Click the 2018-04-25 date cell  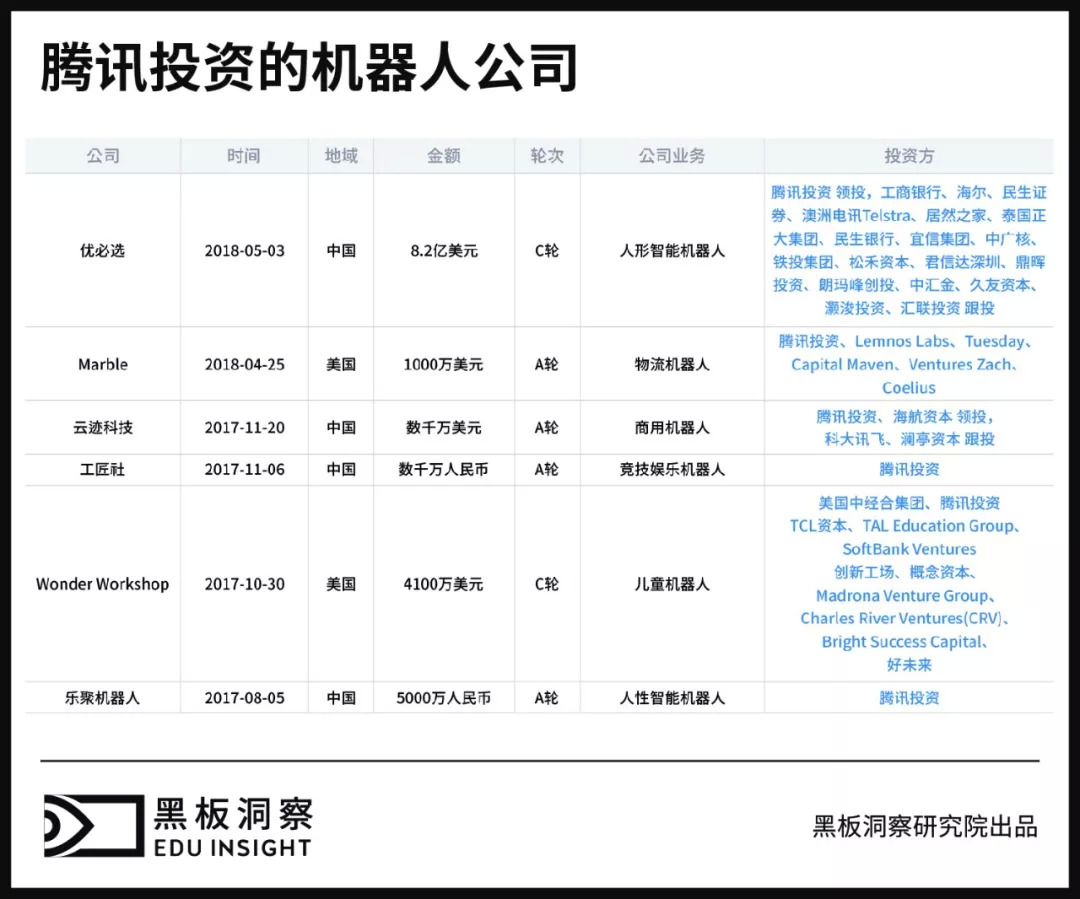[244, 364]
